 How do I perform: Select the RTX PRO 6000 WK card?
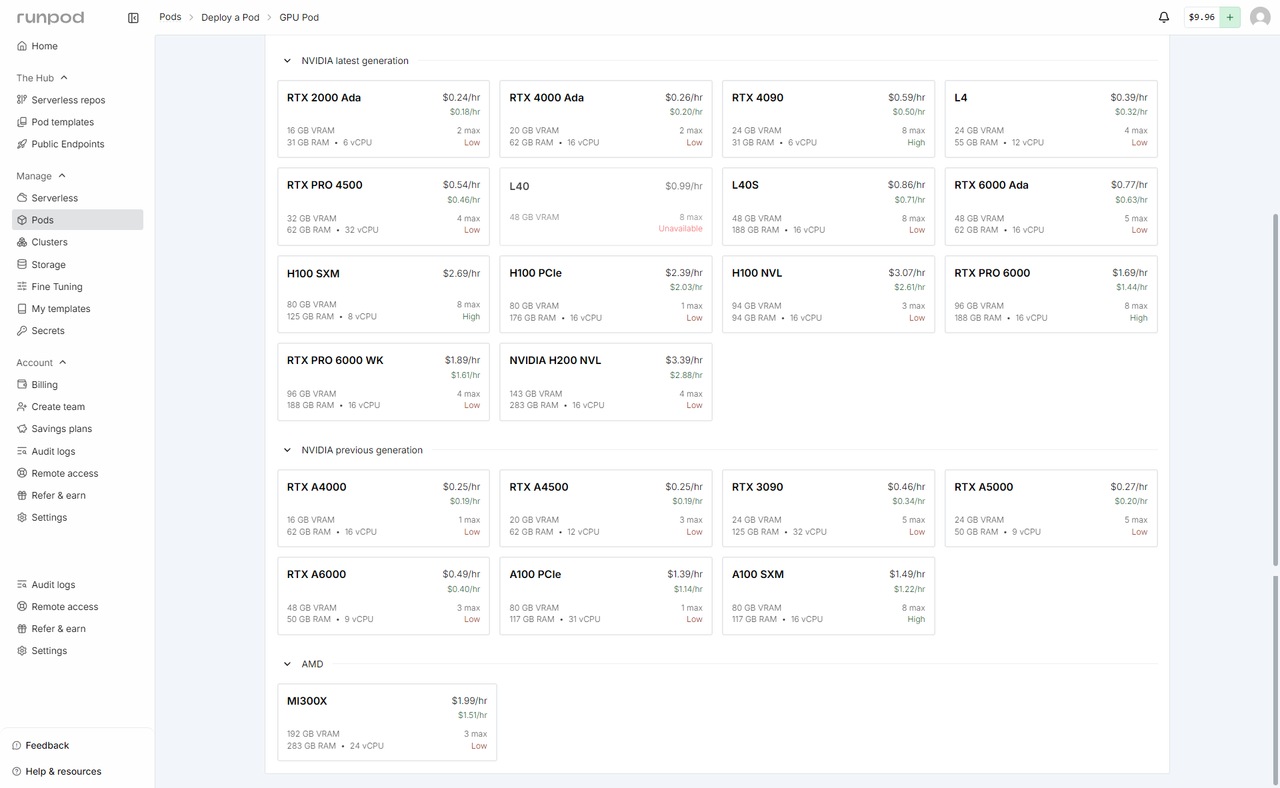[x=383, y=382]
